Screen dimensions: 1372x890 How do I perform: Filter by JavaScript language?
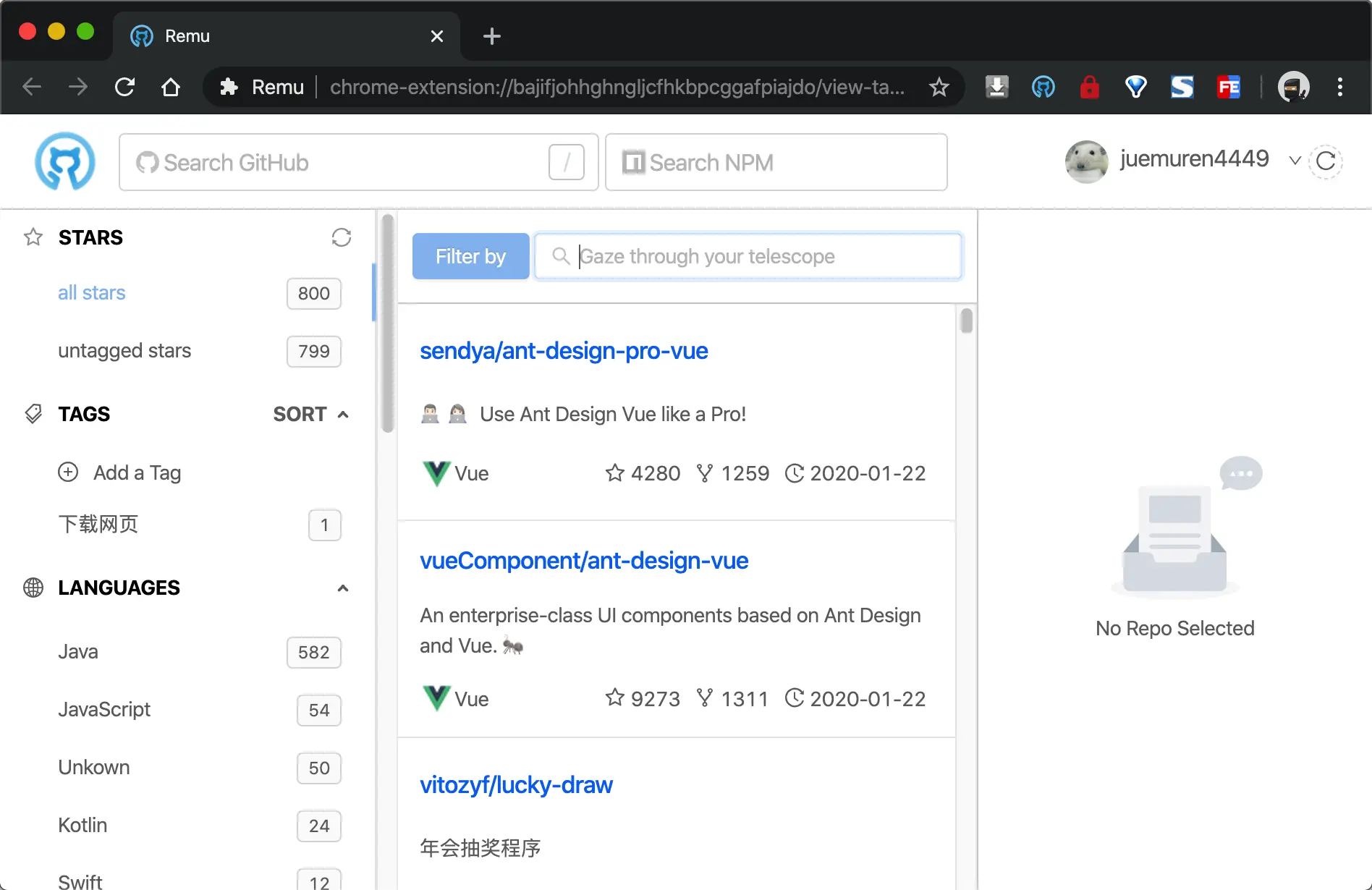click(104, 710)
